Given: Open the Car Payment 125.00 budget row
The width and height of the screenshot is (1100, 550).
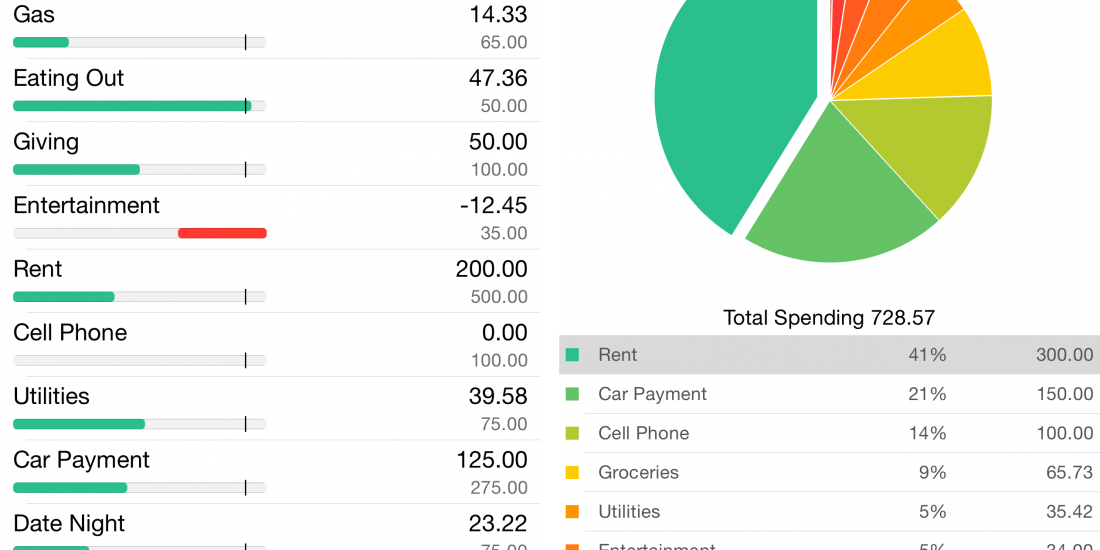Looking at the screenshot, I should pos(270,471).
